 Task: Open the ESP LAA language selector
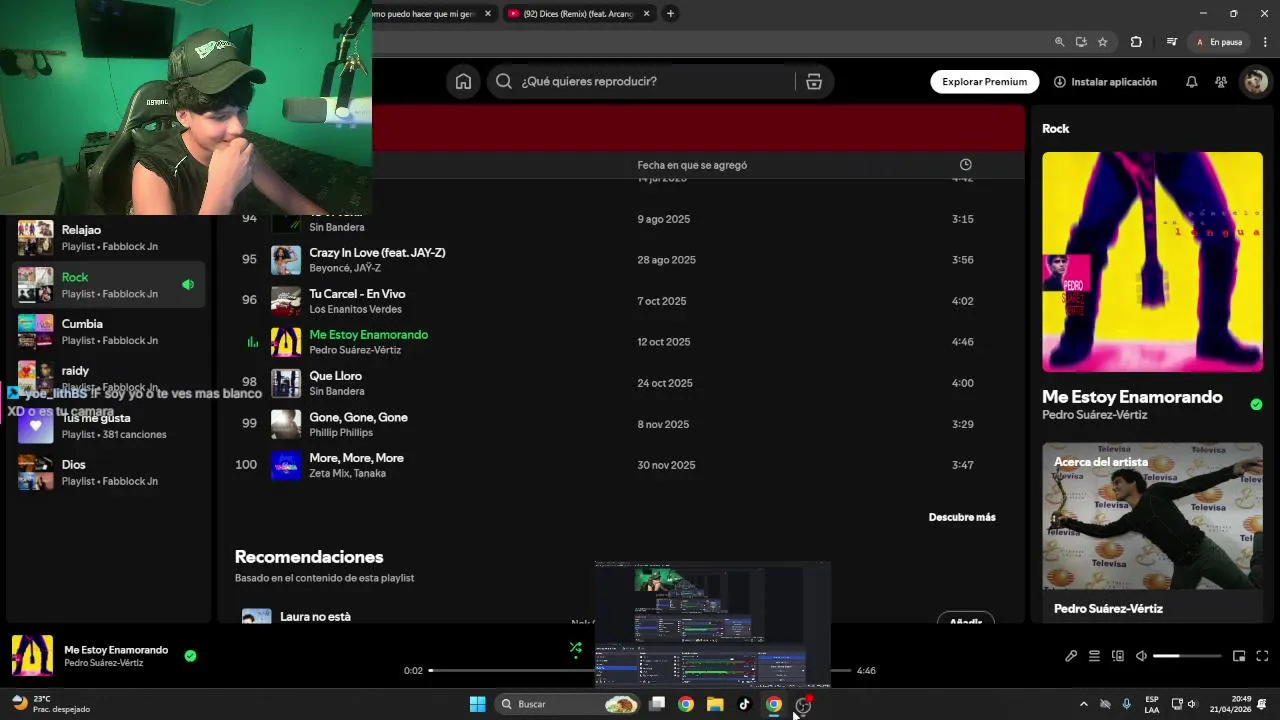[1152, 704]
